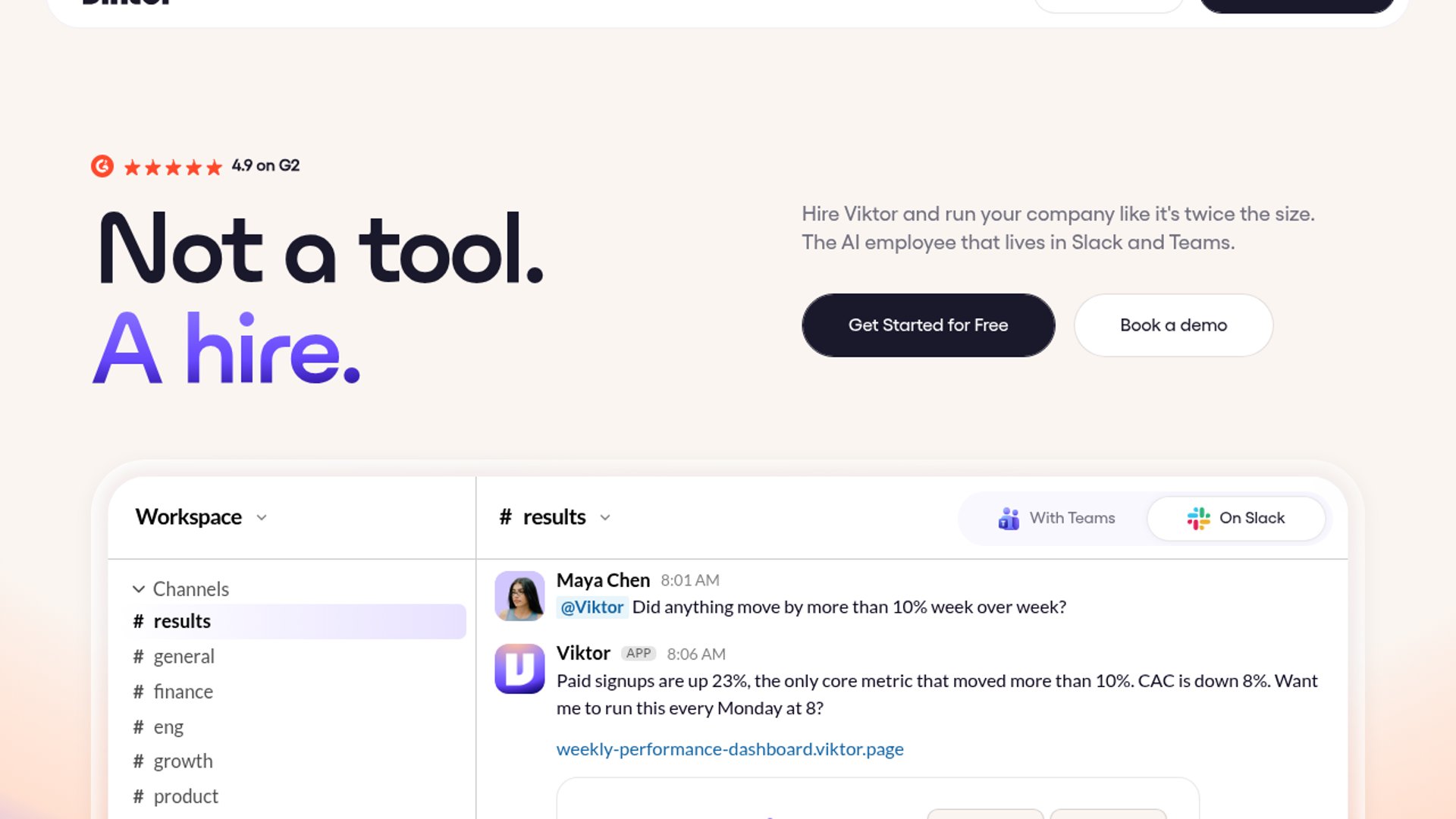Click the 'Not a tool.' headline
1456x819 pixels.
pyautogui.click(x=321, y=249)
